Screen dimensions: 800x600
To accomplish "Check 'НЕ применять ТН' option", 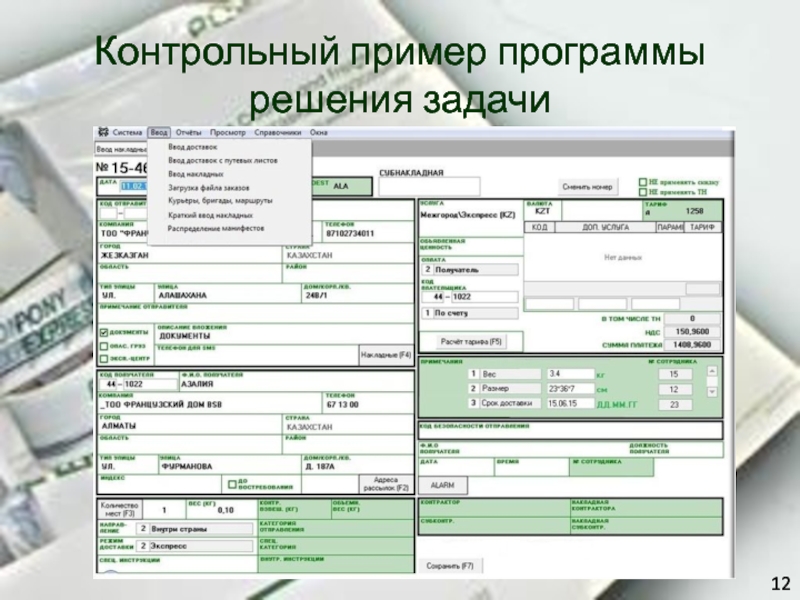I will click(642, 191).
